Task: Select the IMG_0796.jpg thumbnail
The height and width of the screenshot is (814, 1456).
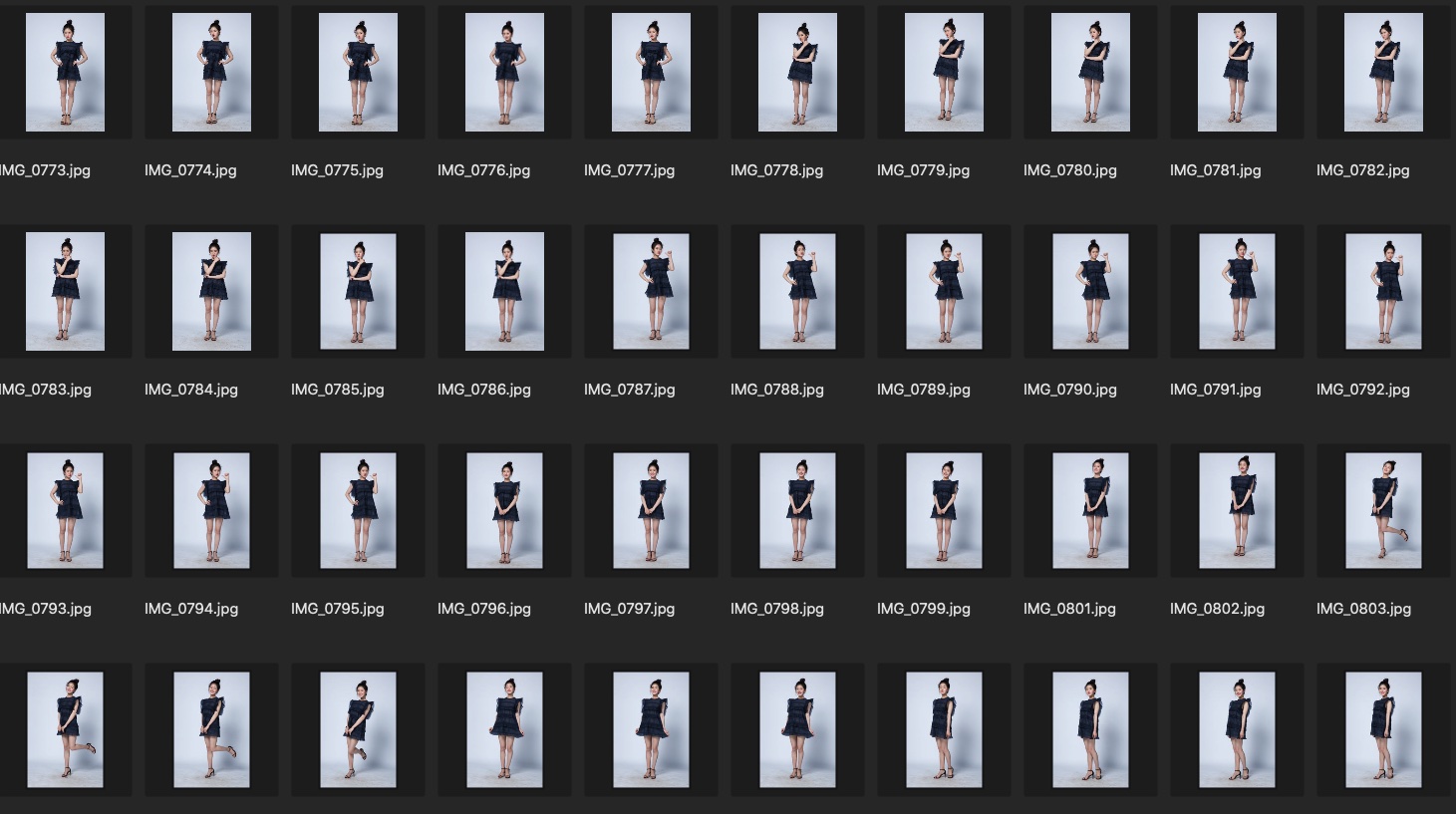Action: pyautogui.click(x=504, y=510)
